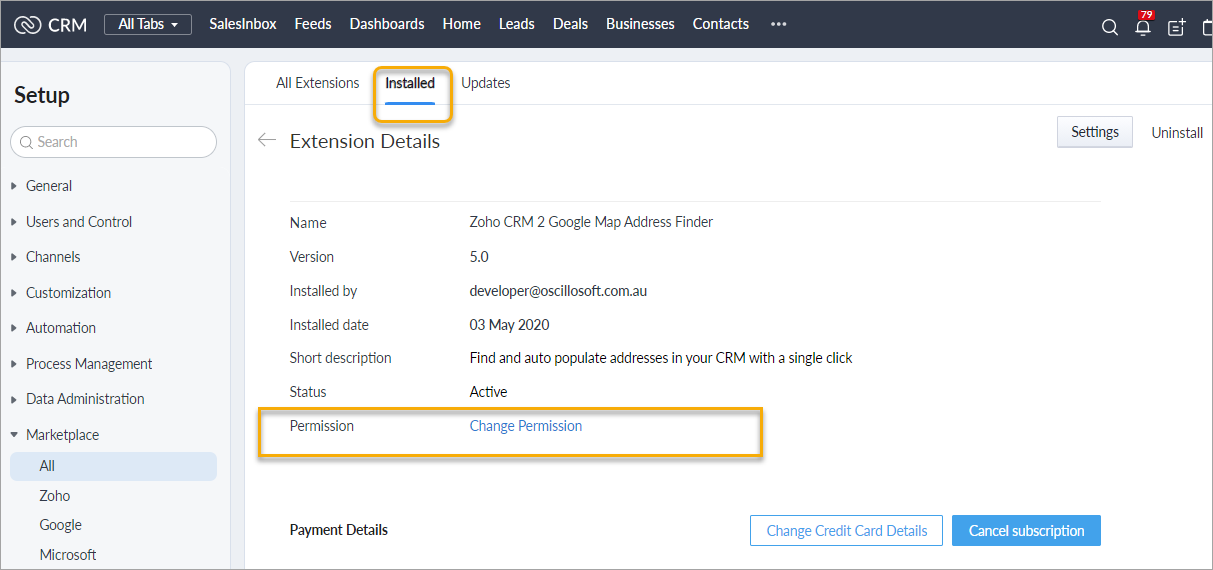Open the Leads module

pyautogui.click(x=517, y=24)
